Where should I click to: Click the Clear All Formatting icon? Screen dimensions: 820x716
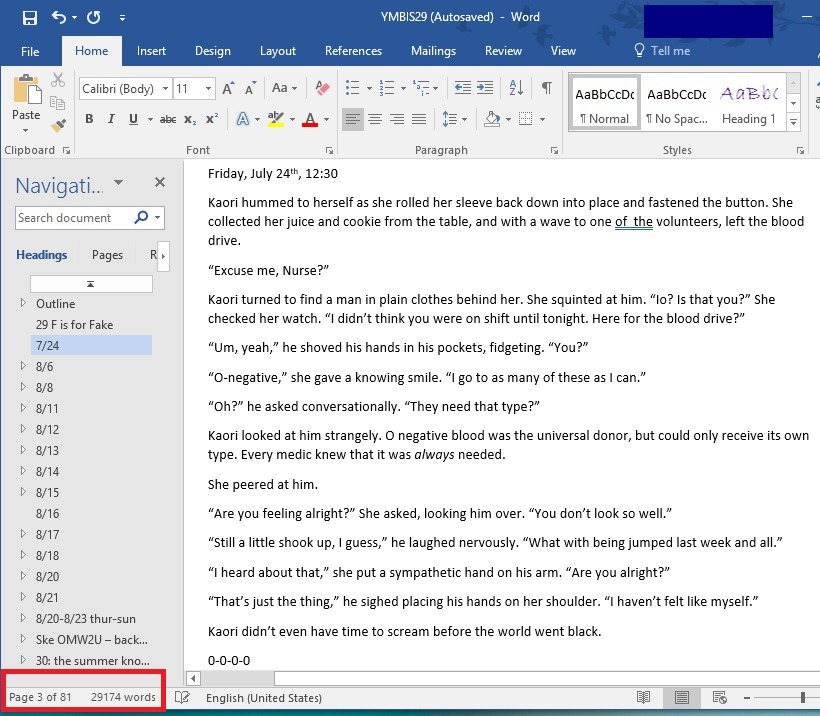click(x=321, y=89)
